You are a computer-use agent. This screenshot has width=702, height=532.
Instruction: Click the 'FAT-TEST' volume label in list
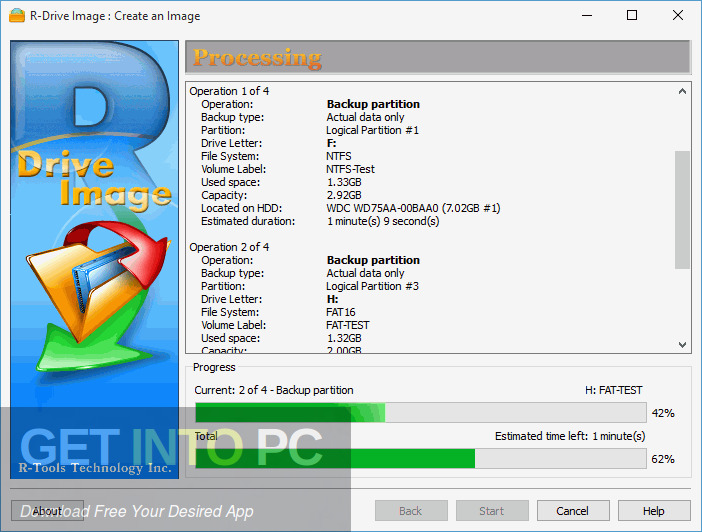348,325
